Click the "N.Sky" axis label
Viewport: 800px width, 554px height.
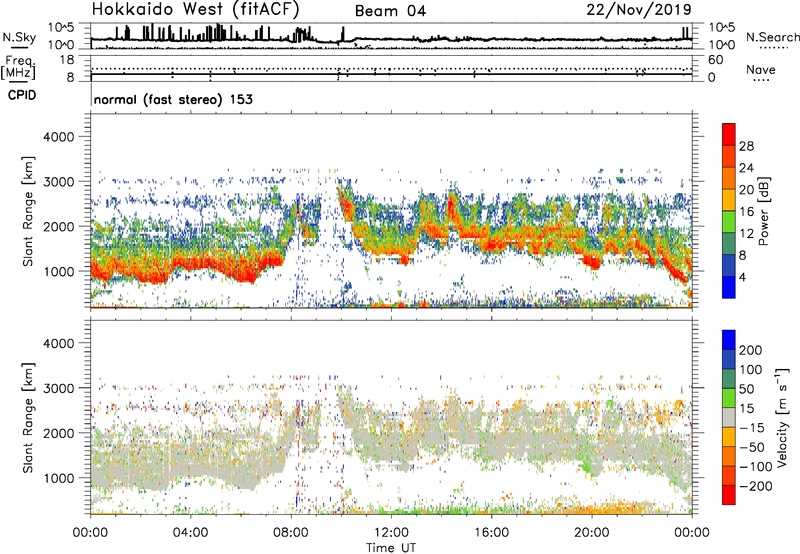pos(19,38)
